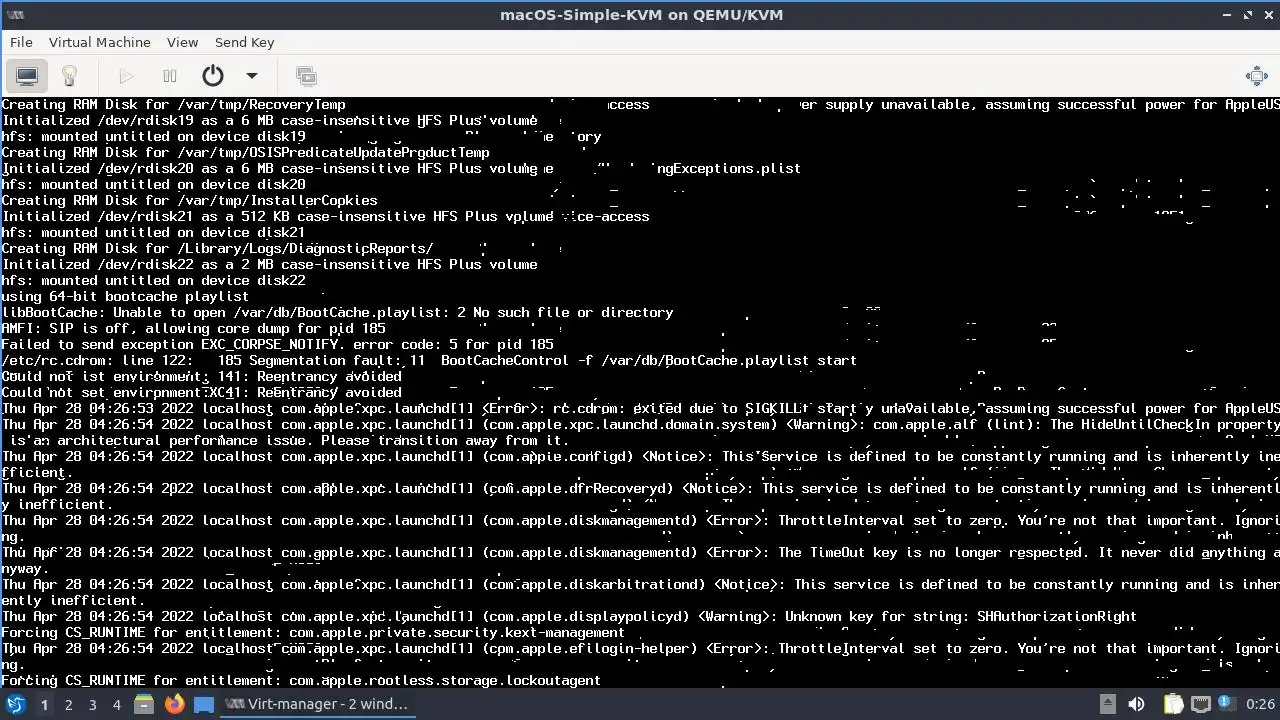
Task: Click the 'Failed to send exception EXC_CORPSE_NOTIFY' line
Action: coord(277,344)
